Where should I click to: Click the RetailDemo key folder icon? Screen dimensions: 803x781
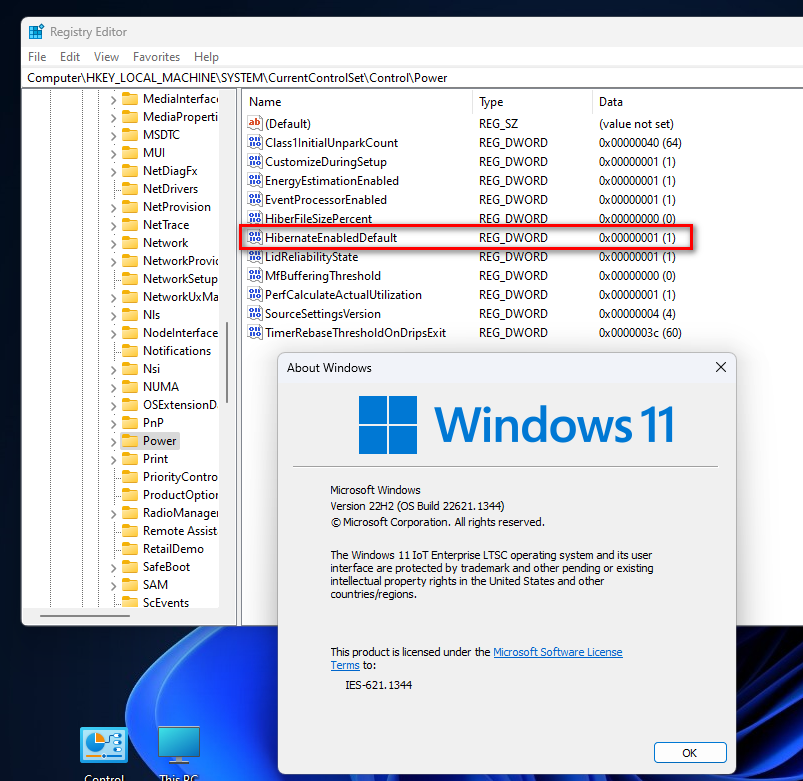(x=130, y=548)
